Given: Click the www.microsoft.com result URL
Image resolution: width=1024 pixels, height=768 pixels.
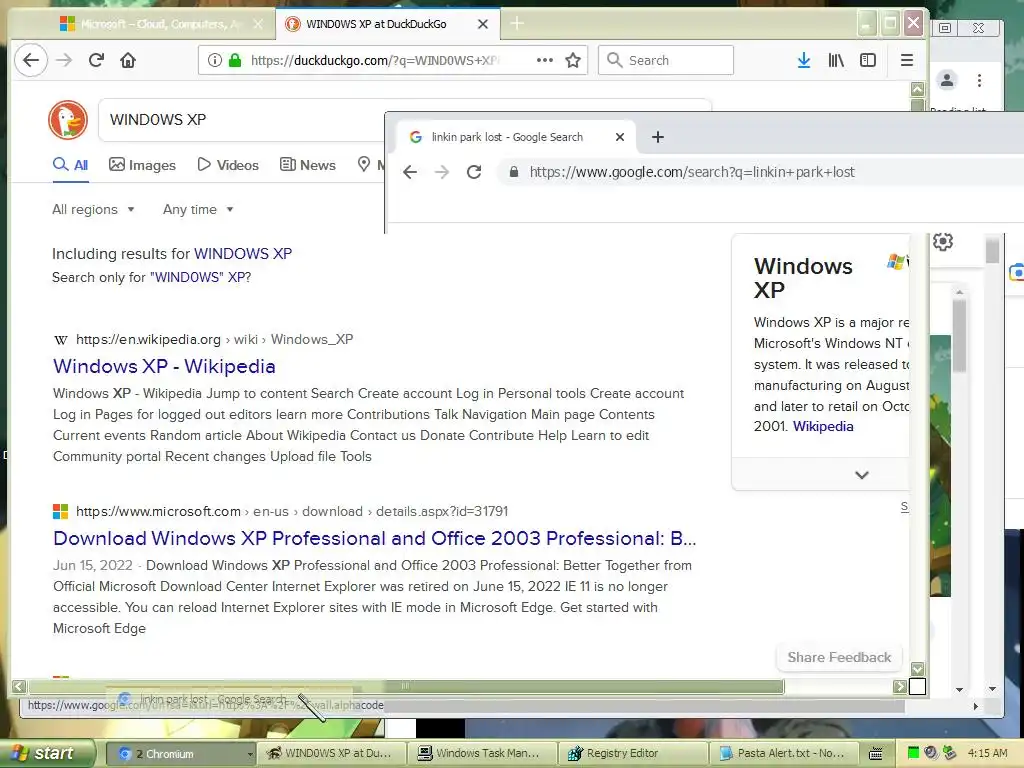Looking at the screenshot, I should click(292, 511).
